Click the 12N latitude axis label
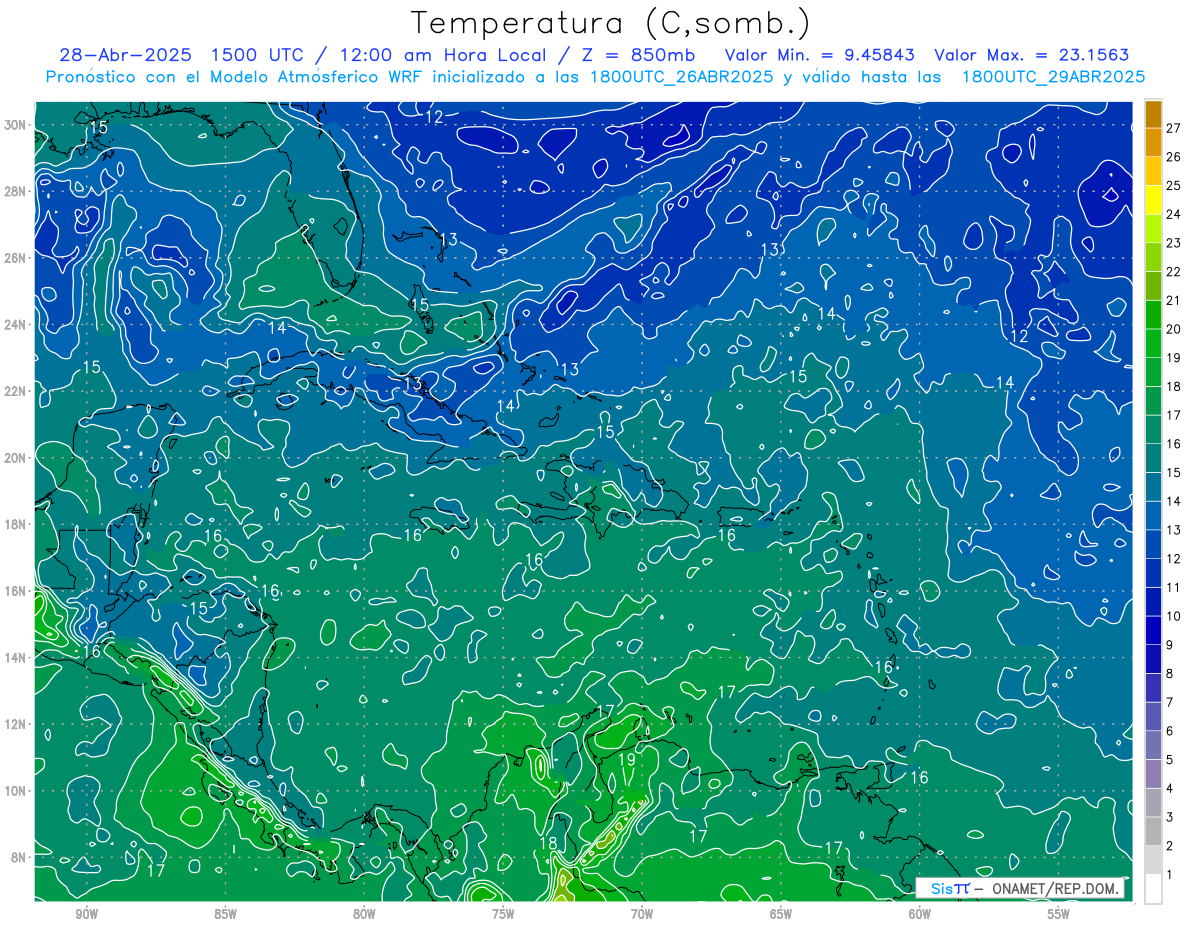Image resolution: width=1200 pixels, height=927 pixels. point(15,724)
